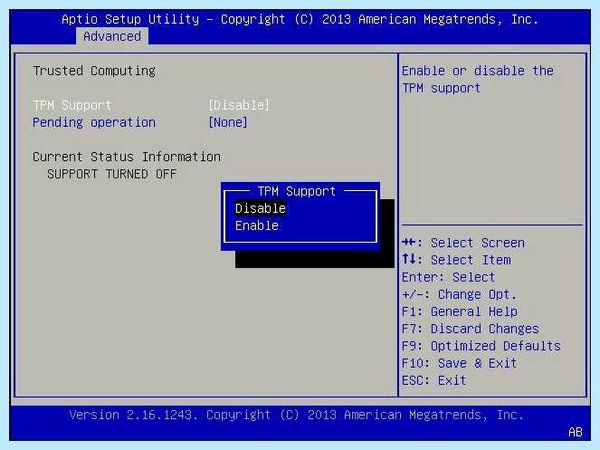
Task: Open the [None] value for Pending operation
Action: click(x=228, y=122)
